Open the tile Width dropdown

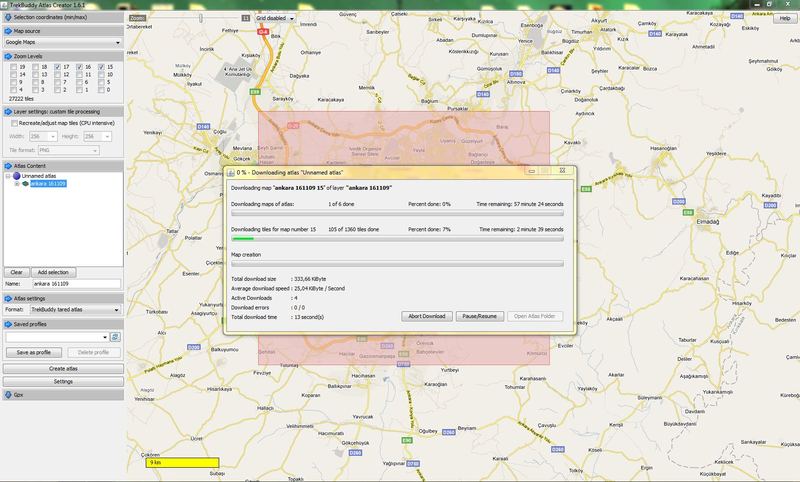point(53,137)
